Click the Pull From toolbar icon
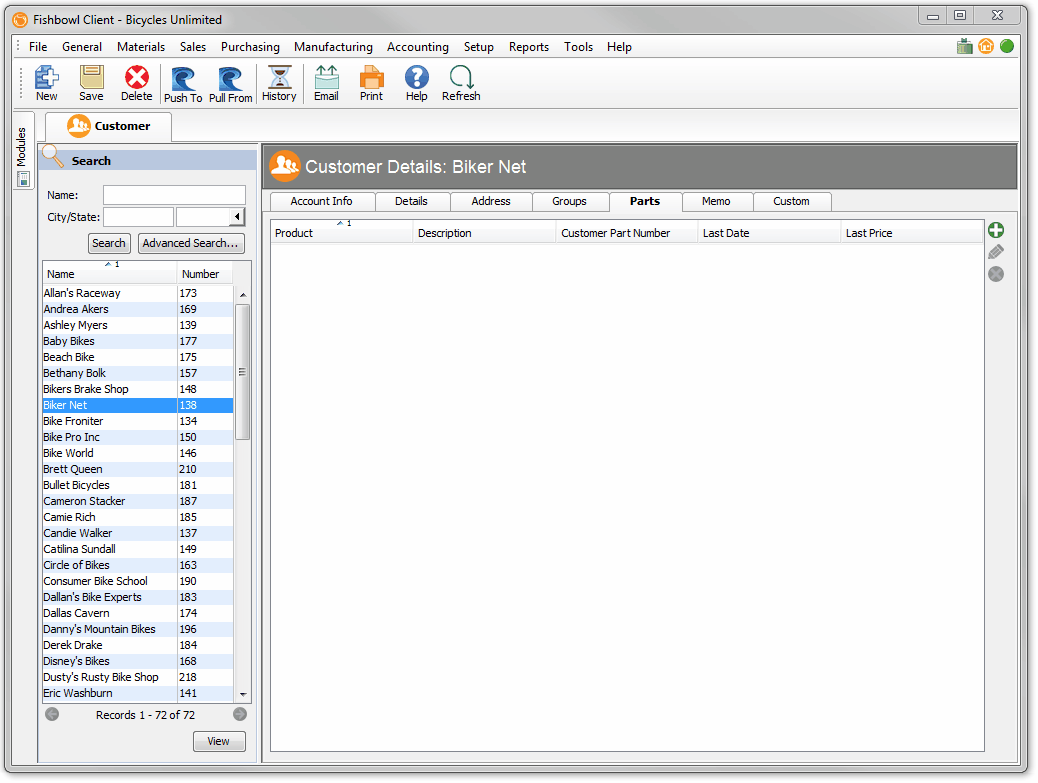The height and width of the screenshot is (783, 1038). coord(230,85)
